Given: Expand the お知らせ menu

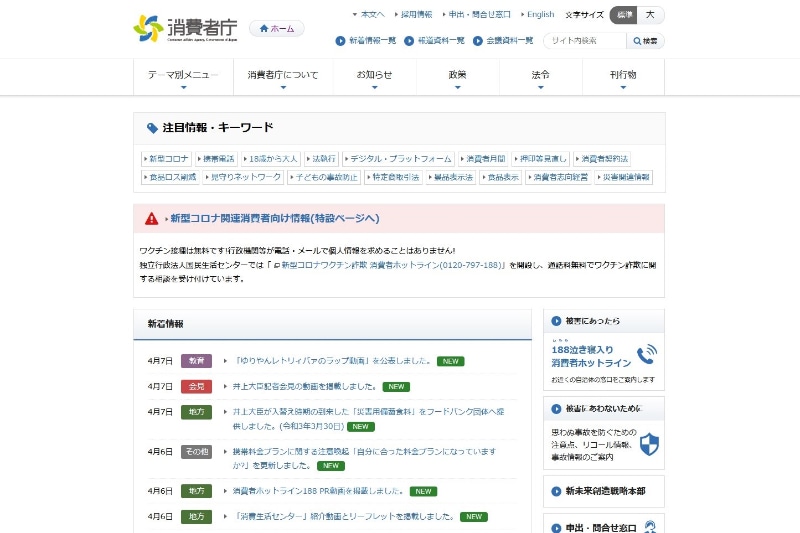Looking at the screenshot, I should click(374, 77).
